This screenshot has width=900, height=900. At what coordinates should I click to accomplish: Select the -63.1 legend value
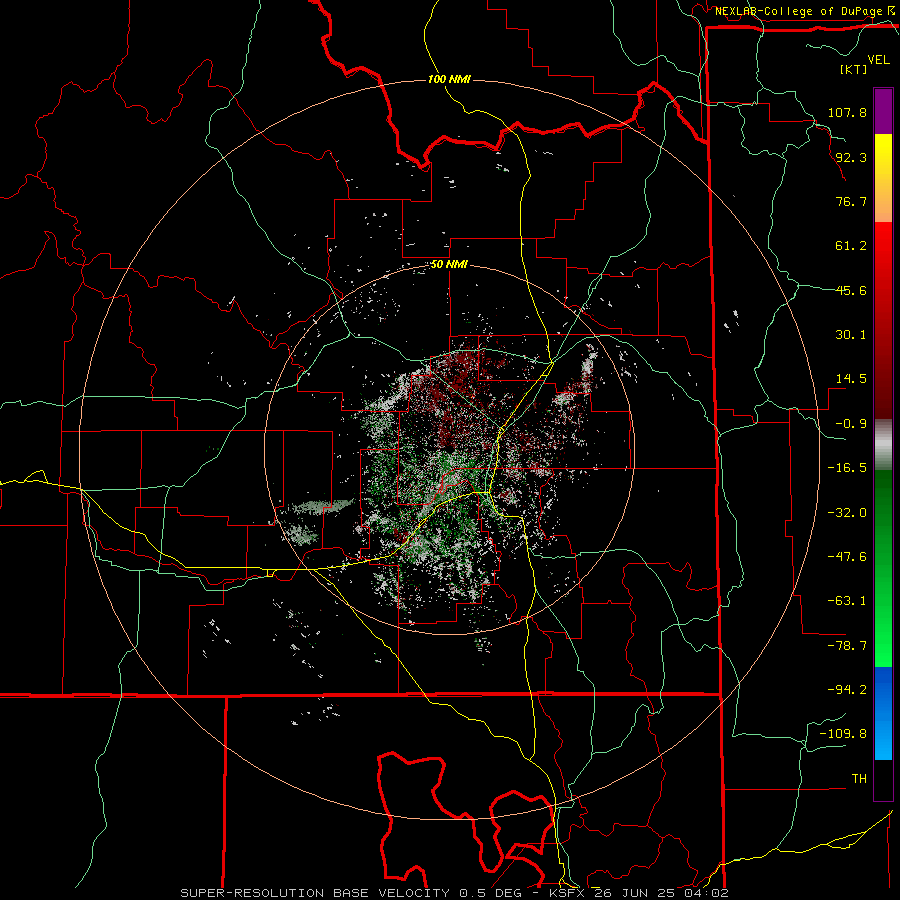pyautogui.click(x=847, y=601)
